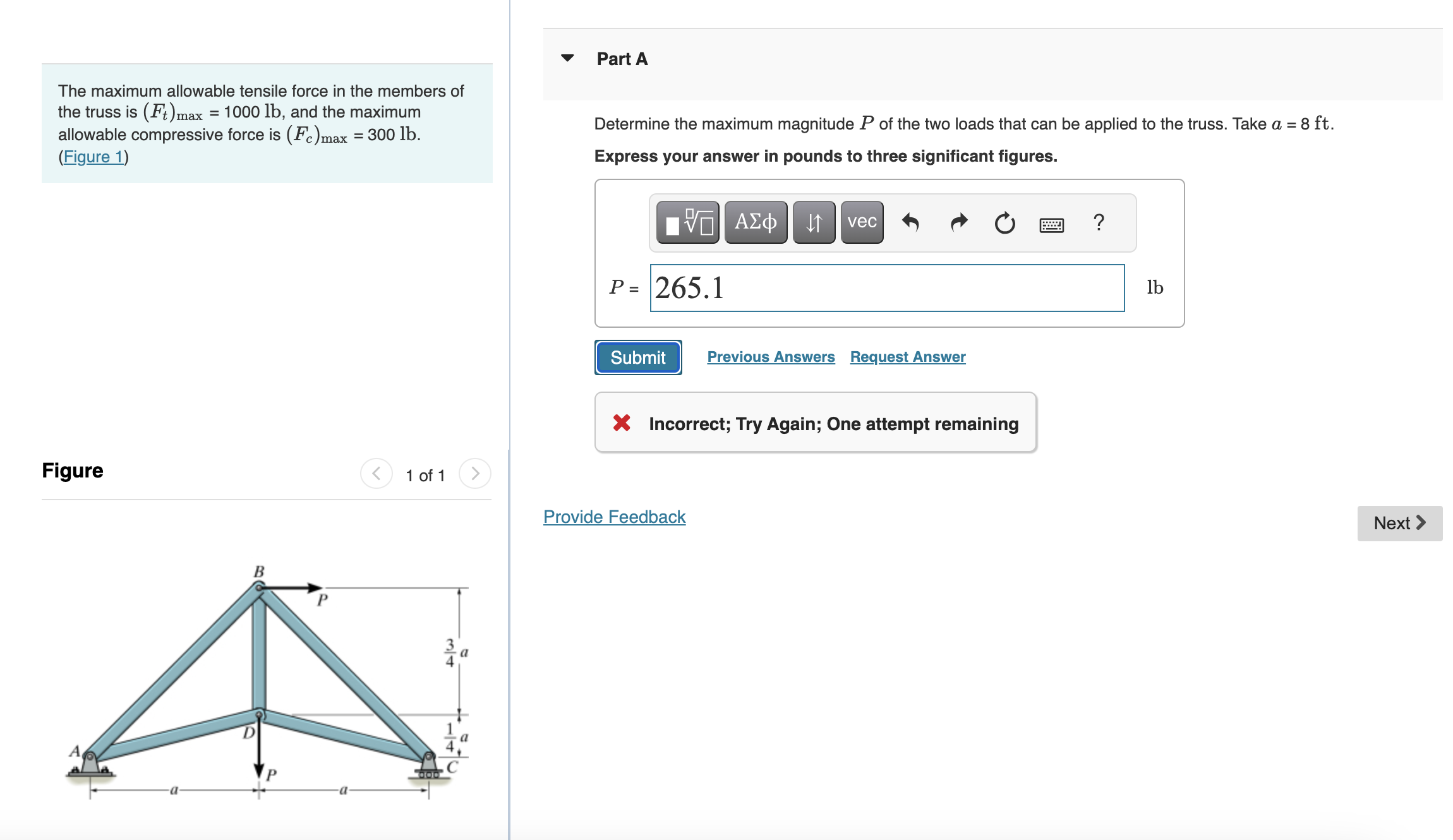This screenshot has width=1453, height=840.
Task: Click the superscript/subscript arrows icon
Action: point(813,222)
